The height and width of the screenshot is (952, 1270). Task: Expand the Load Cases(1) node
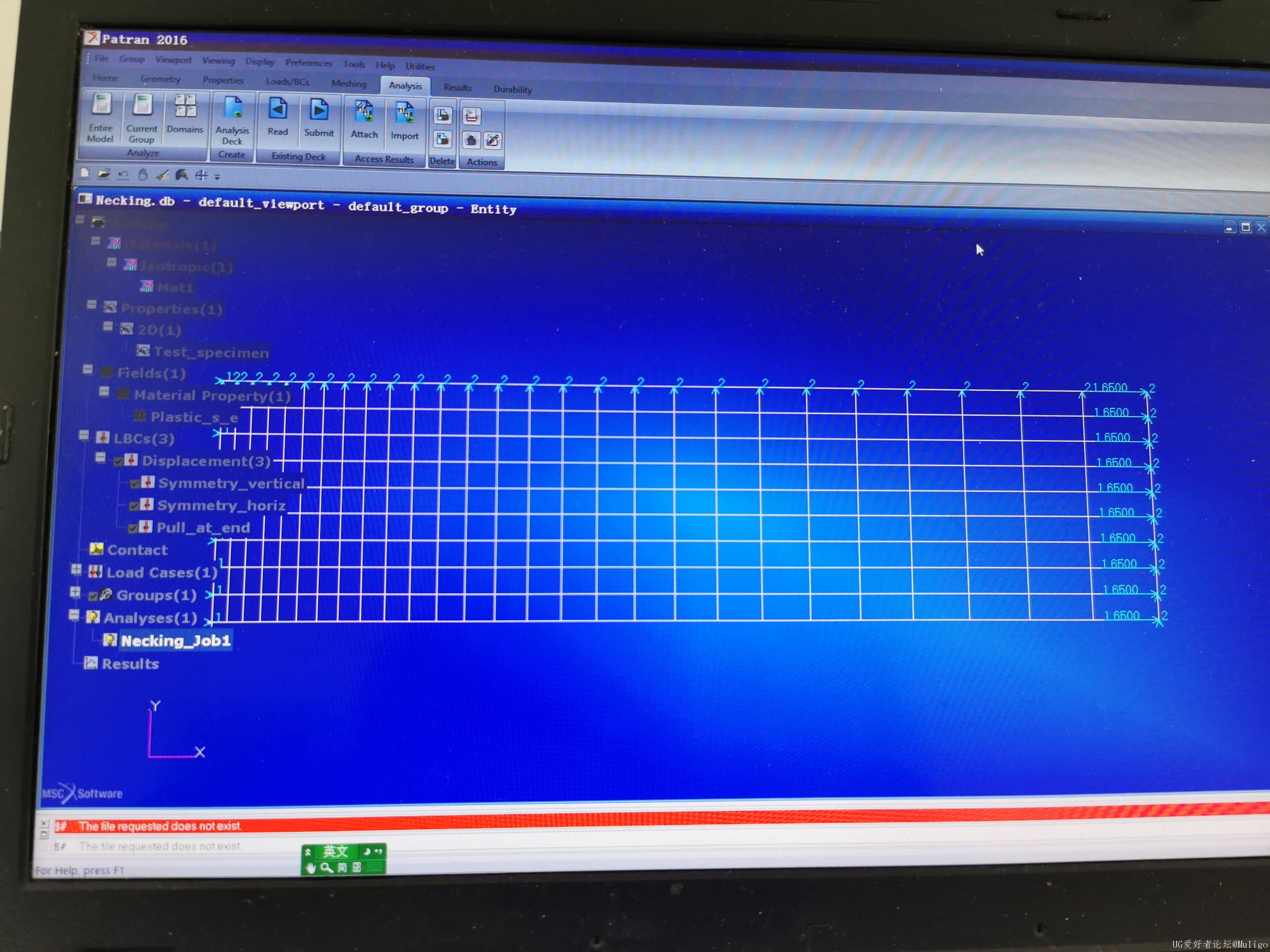pos(76,569)
